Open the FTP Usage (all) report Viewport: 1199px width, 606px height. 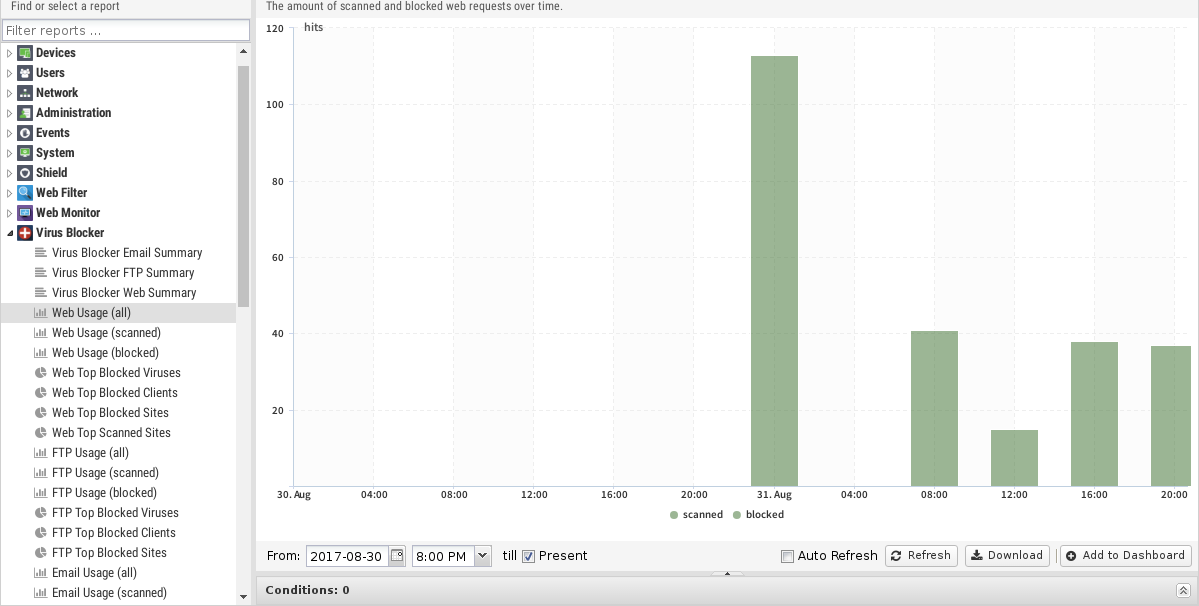[90, 453]
